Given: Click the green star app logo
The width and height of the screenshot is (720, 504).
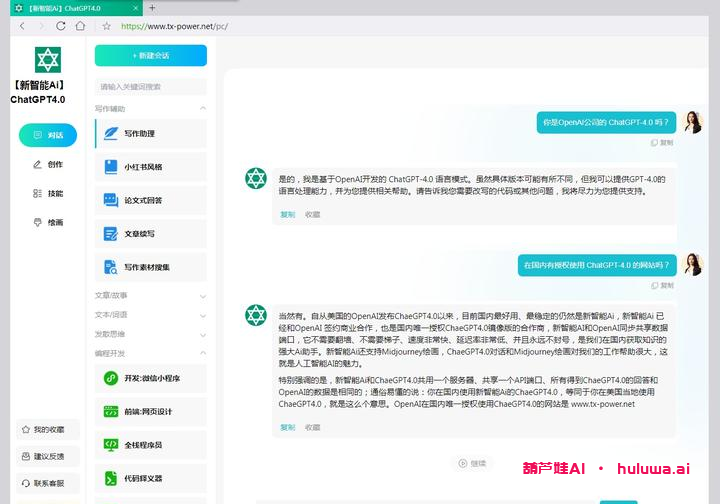Looking at the screenshot, I should tap(48, 60).
